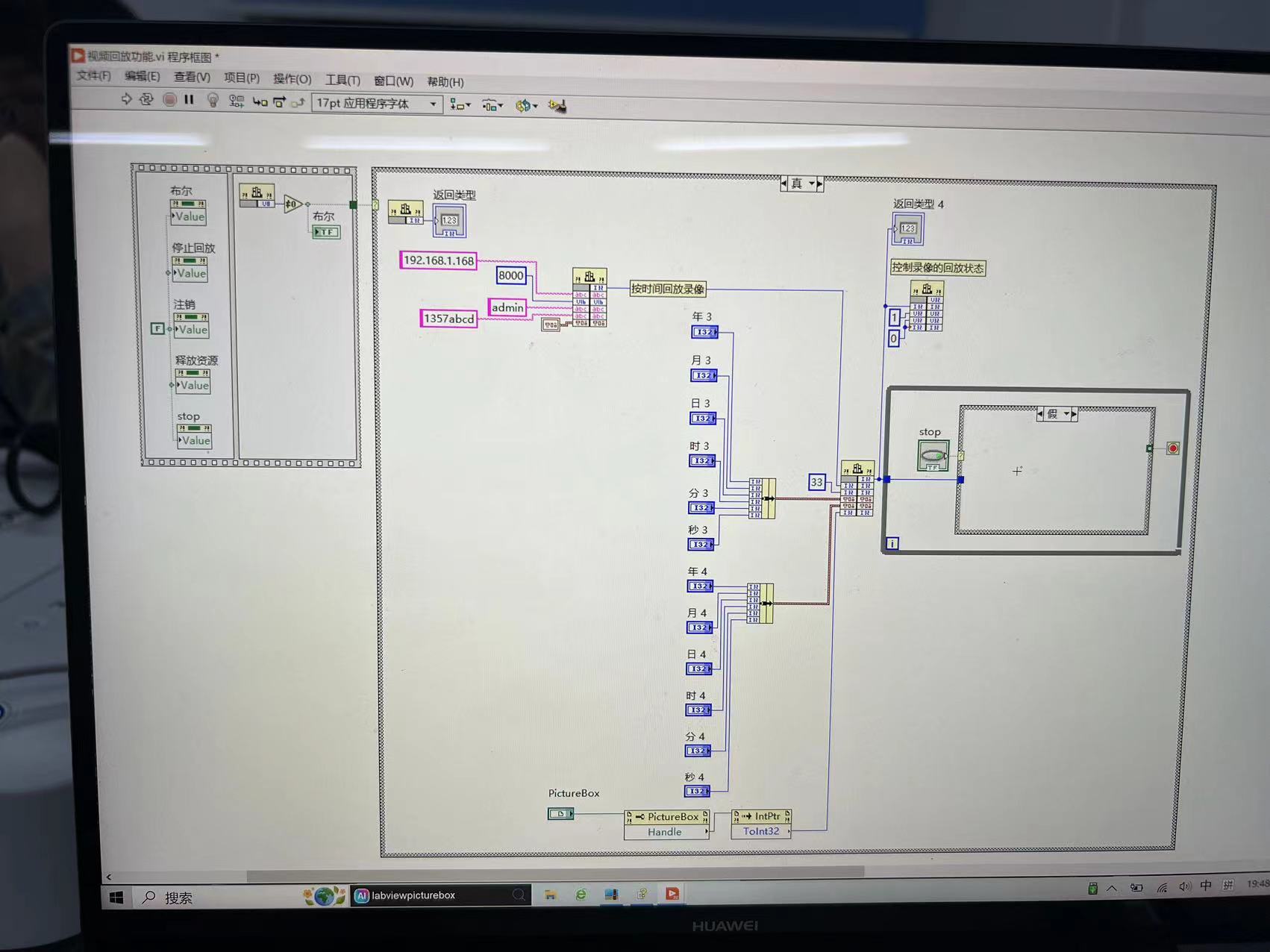Select the 年 3 I32 control terminal

coord(704,332)
